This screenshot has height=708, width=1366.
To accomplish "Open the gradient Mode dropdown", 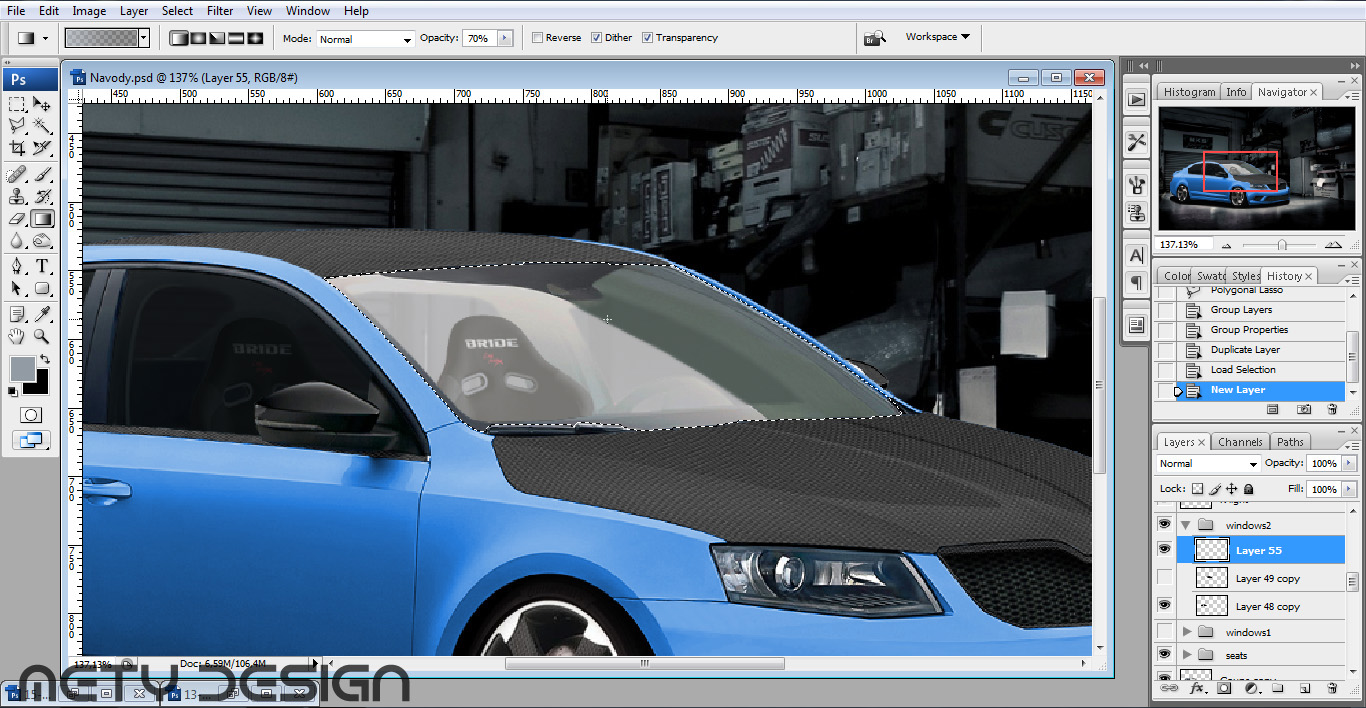I will pyautogui.click(x=365, y=39).
